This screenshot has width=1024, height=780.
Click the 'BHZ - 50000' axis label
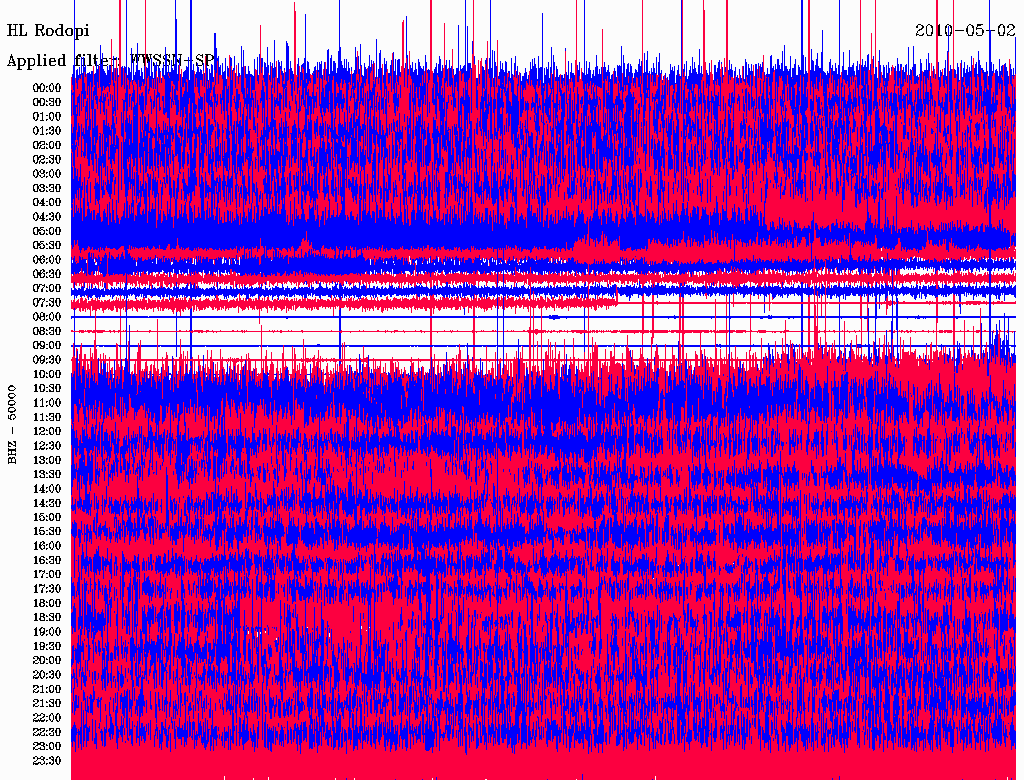12,425
